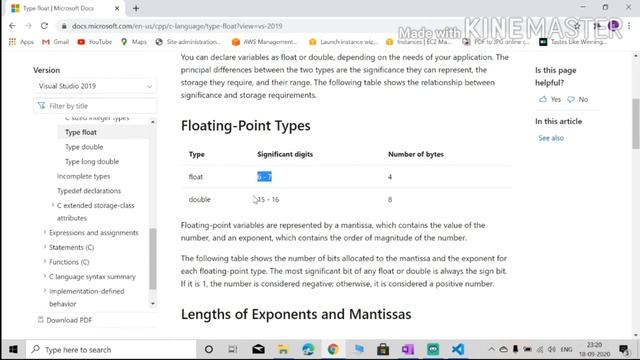This screenshot has width=640, height=360.
Task: Open Microsoft Store on the taskbar
Action: pyautogui.click(x=383, y=349)
